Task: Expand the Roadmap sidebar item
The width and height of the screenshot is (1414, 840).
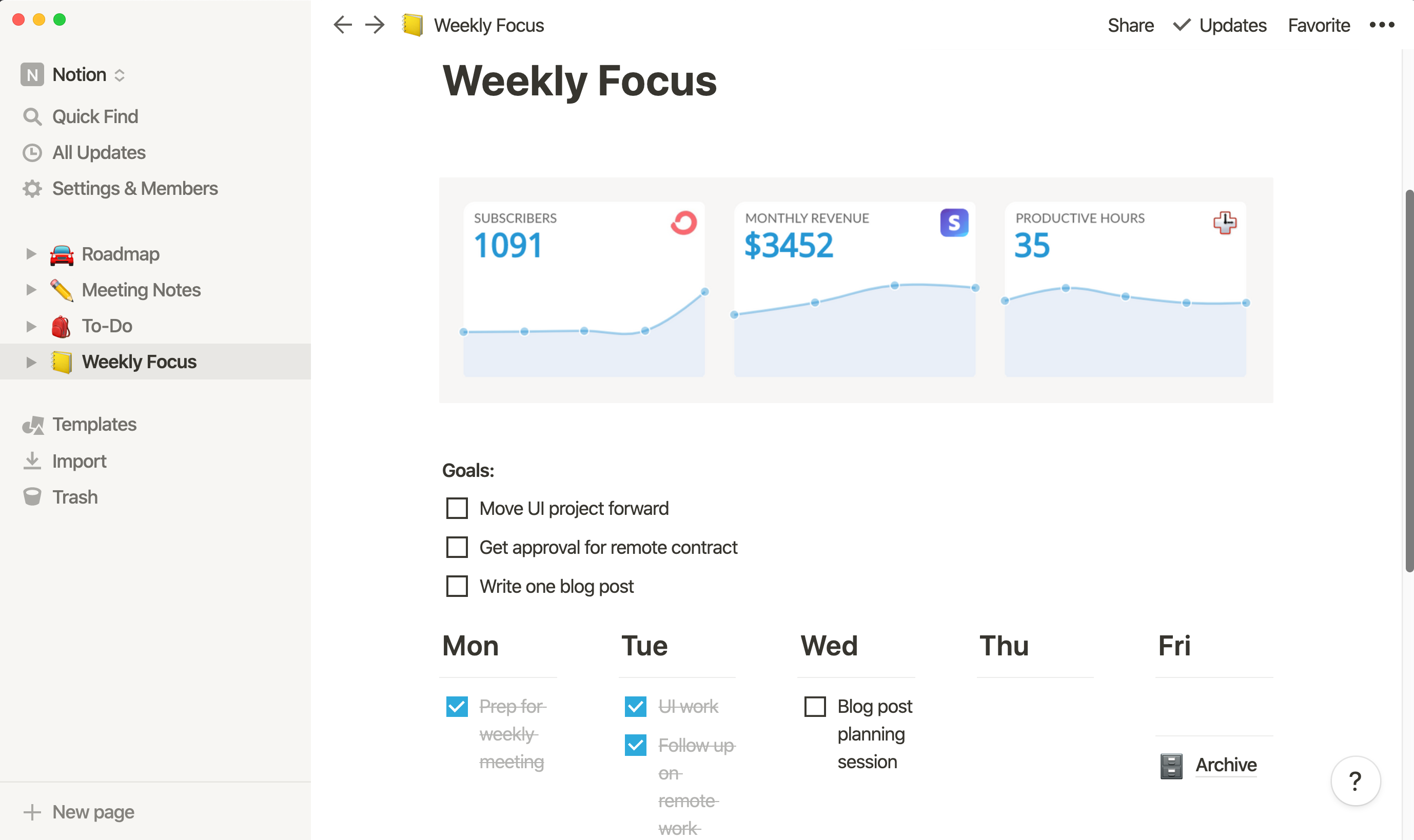Action: 31,254
